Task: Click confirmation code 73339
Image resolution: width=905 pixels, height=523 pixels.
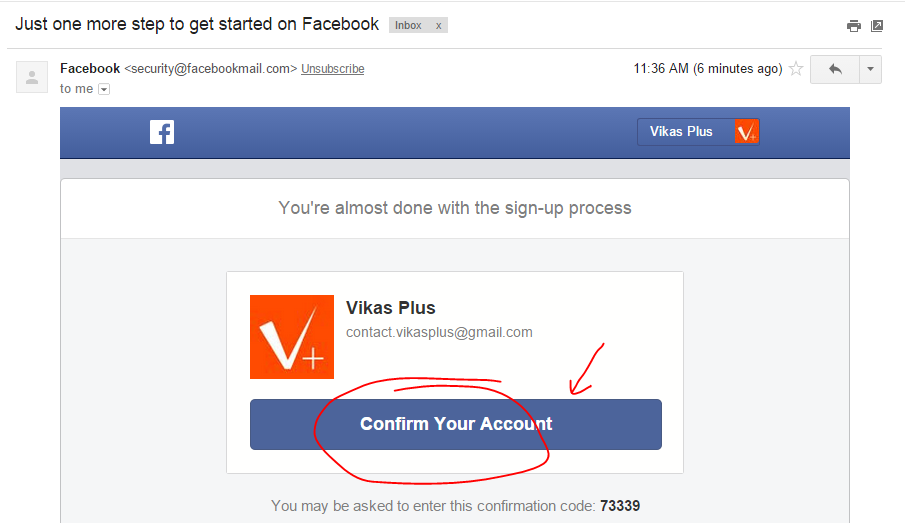Action: pos(620,506)
